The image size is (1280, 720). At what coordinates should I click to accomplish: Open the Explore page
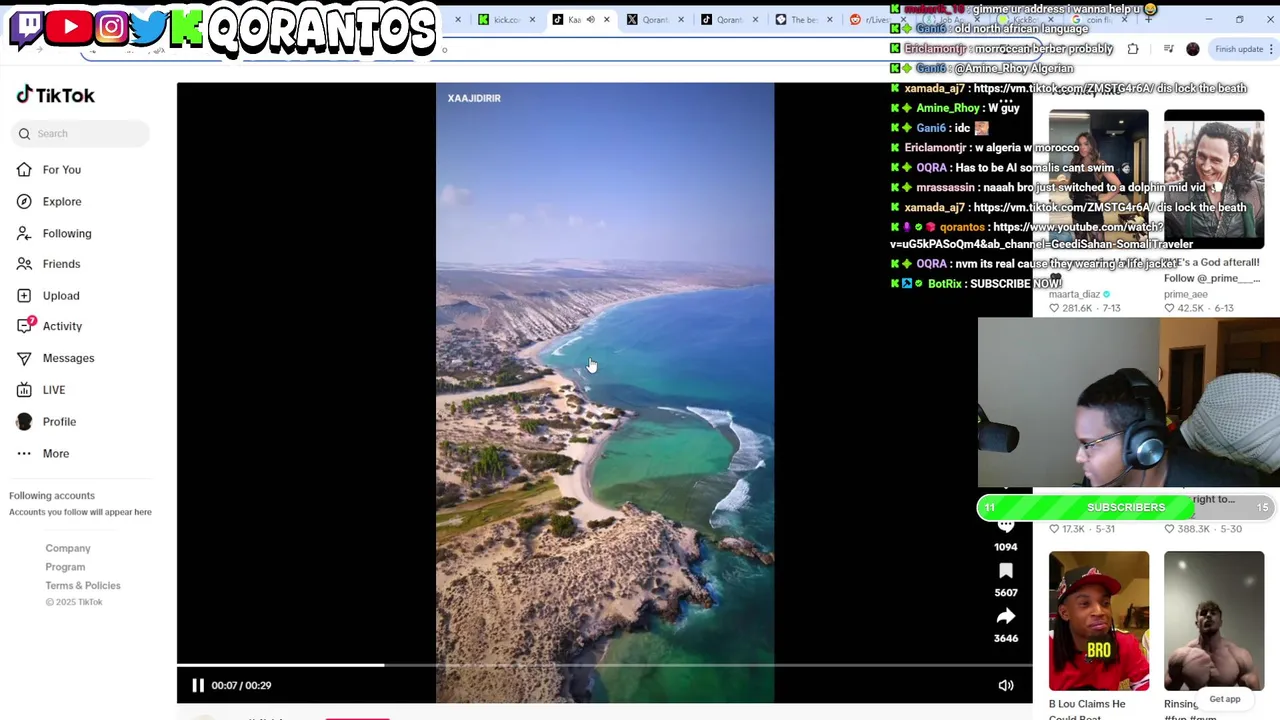pos(62,202)
